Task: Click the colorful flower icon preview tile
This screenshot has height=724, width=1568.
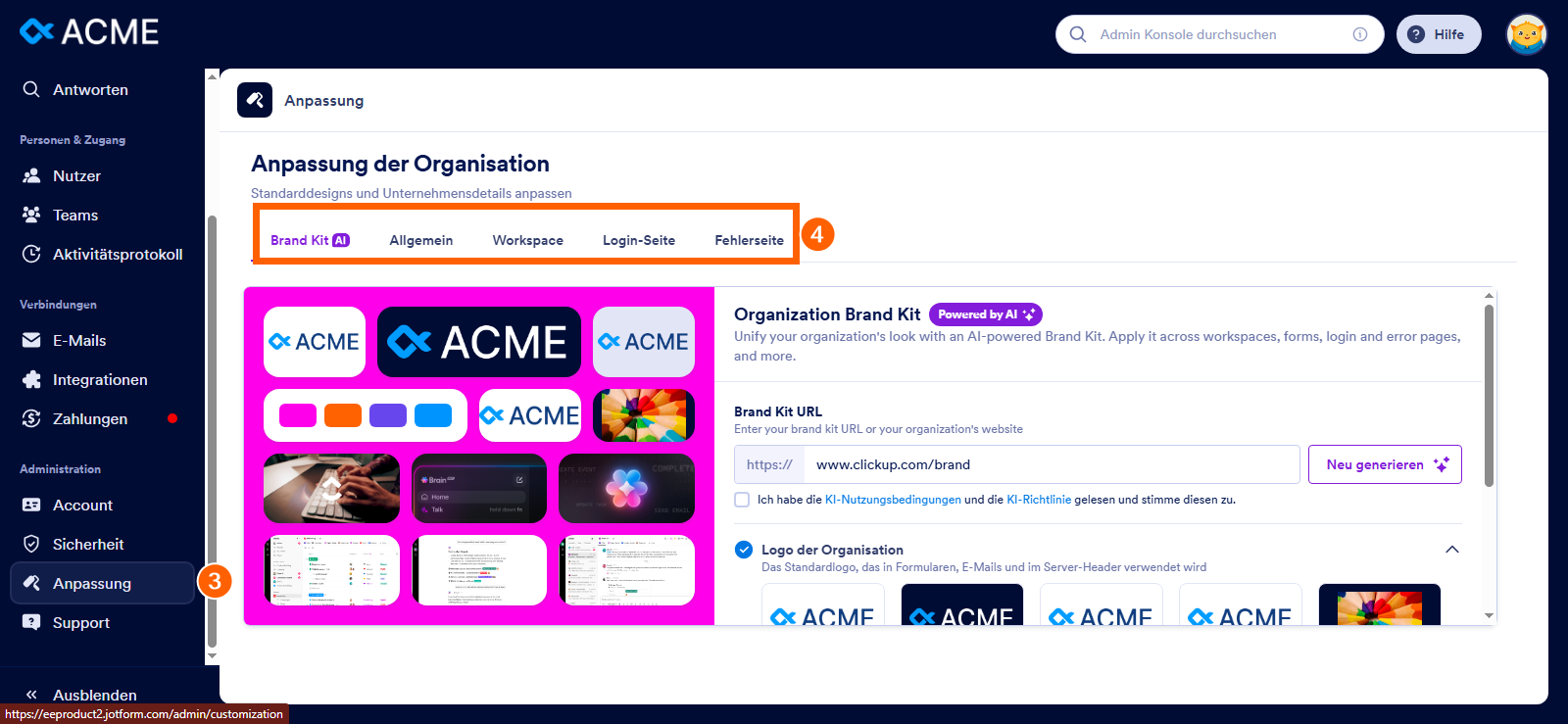Action: 626,488
